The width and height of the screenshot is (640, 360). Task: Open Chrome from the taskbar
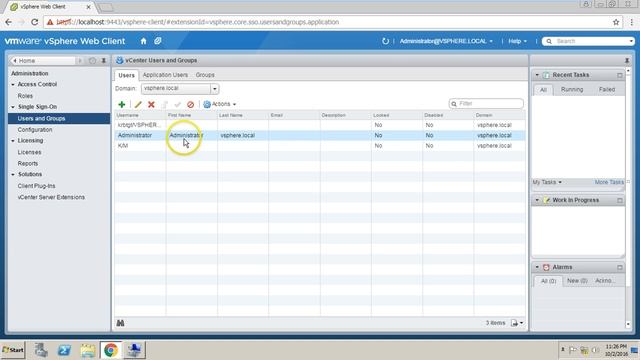pos(111,350)
